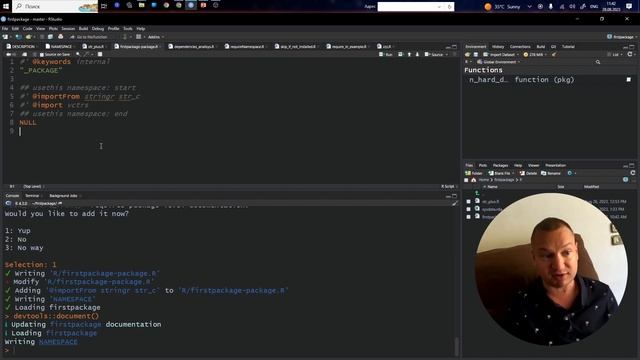Open the Debug menu

98,29
